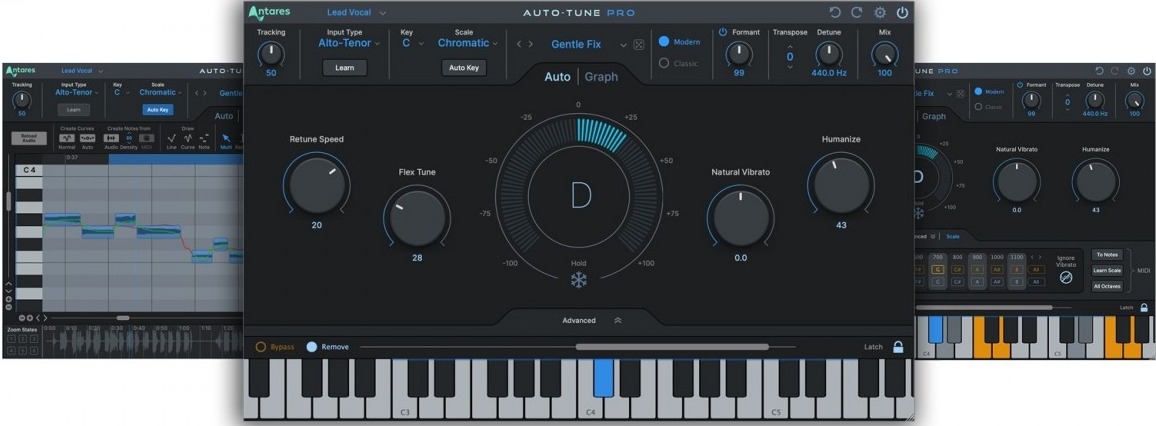The image size is (1156, 426).
Task: Click Create Curves Auto icon in graph window
Action: 88,138
